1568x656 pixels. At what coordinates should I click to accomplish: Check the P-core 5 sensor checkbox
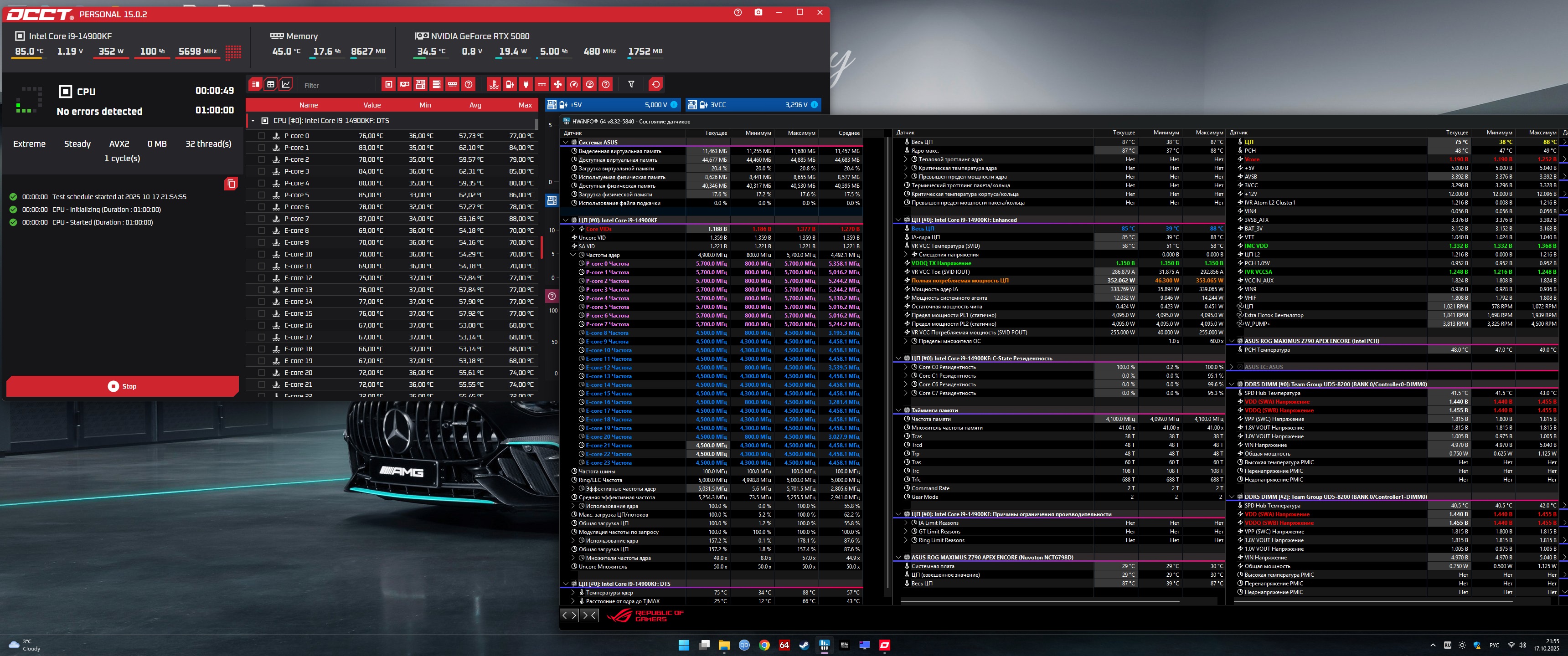(x=262, y=195)
